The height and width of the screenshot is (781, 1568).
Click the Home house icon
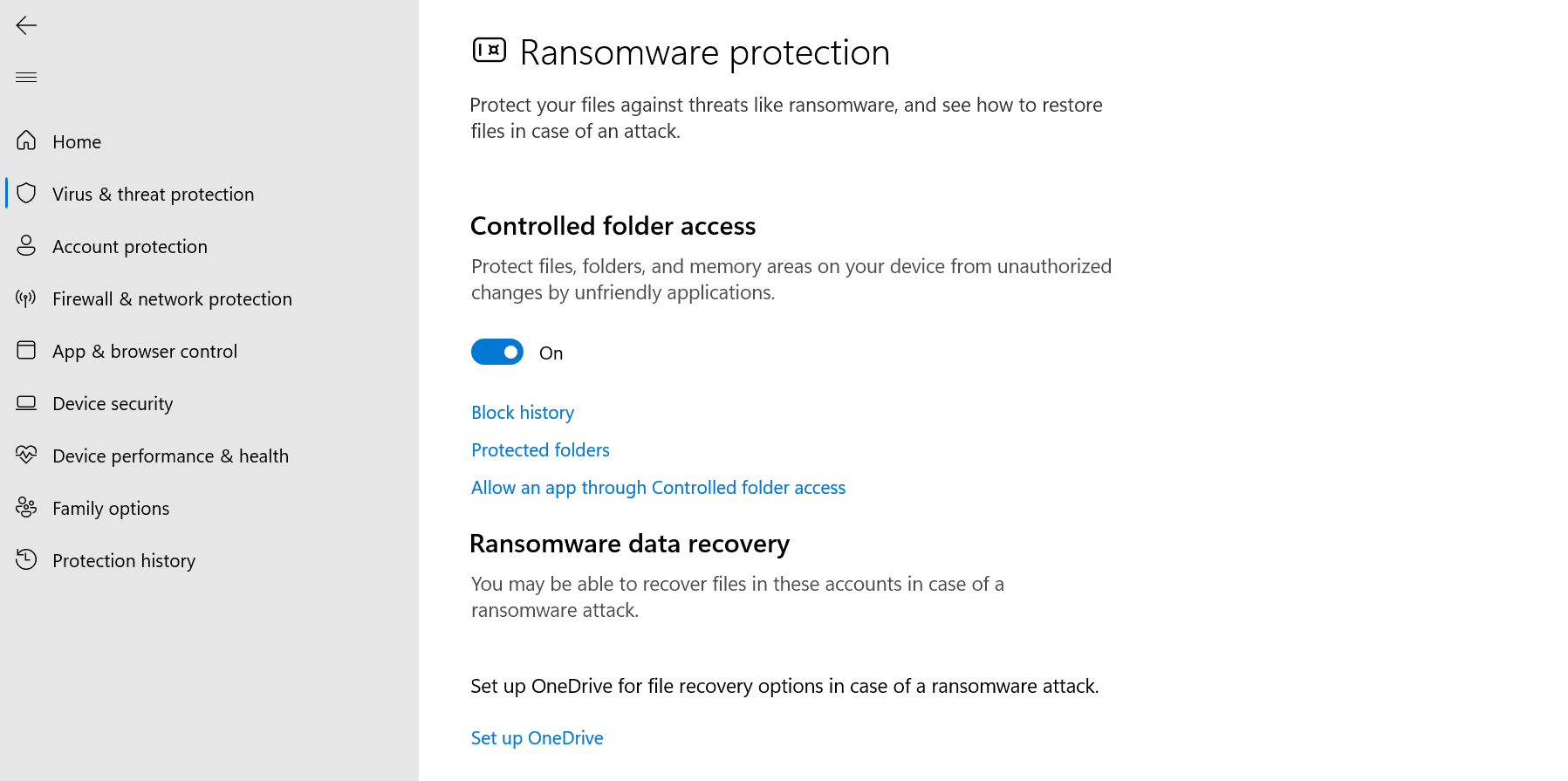(26, 140)
